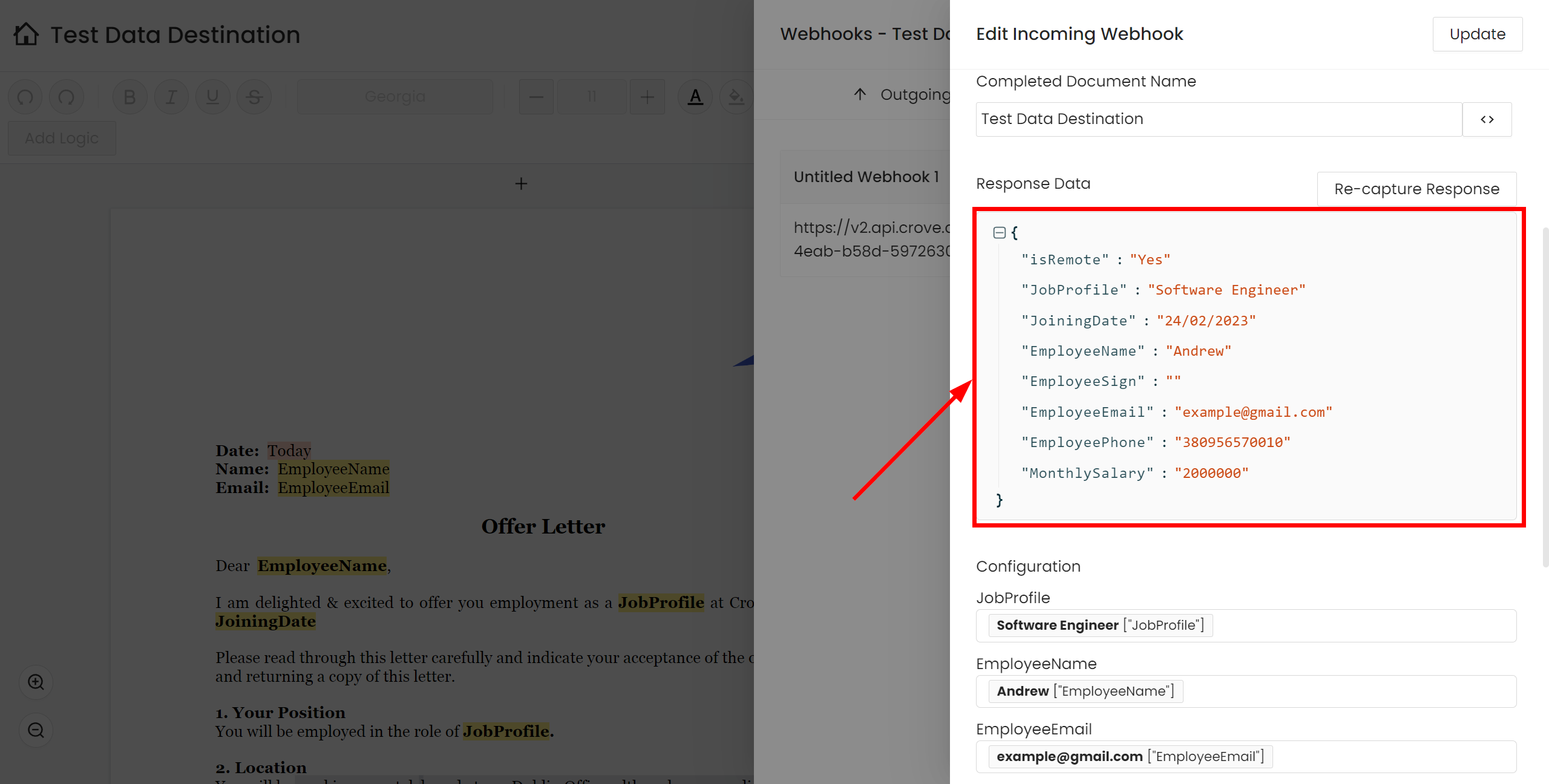Click the webhook URL text

[x=872, y=239]
